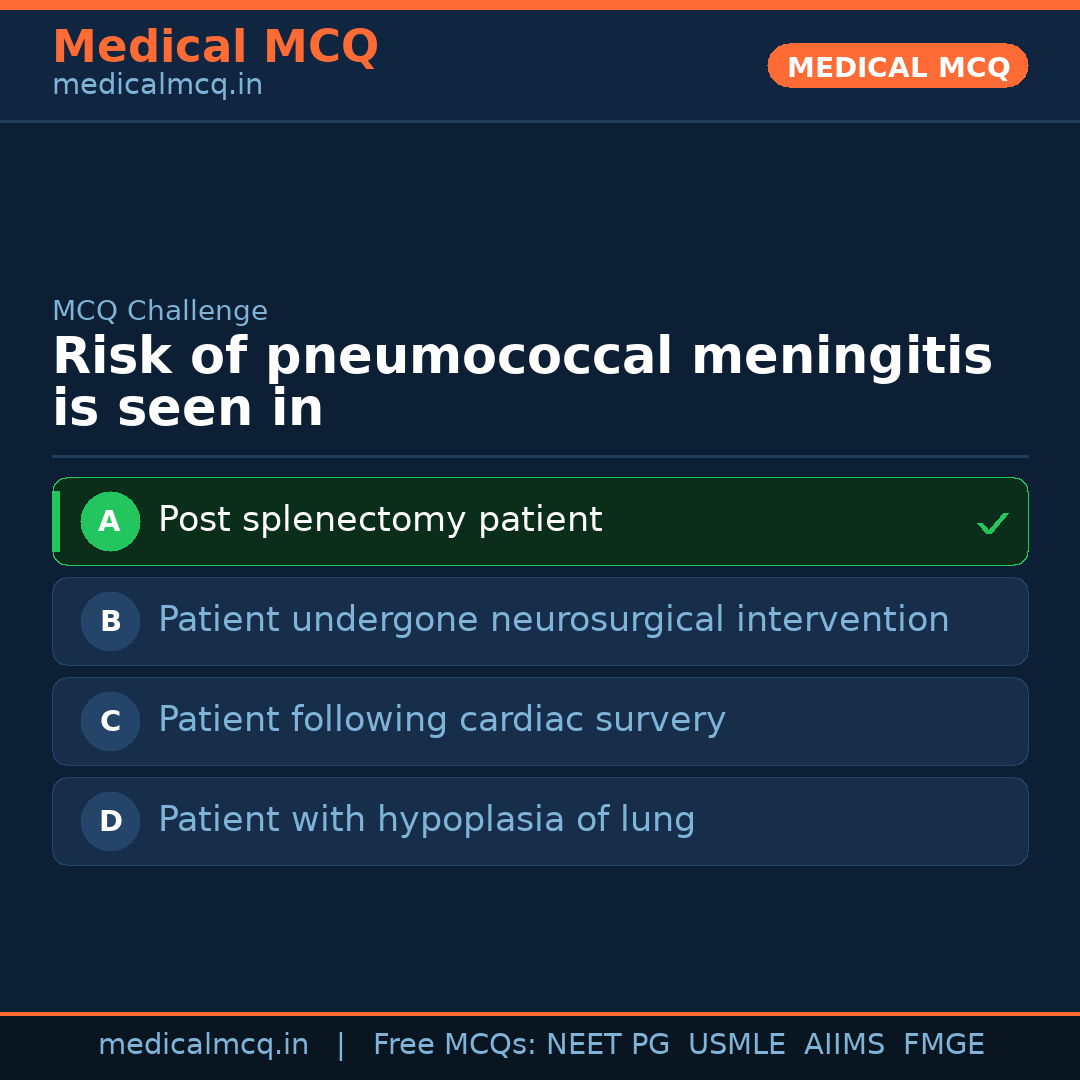Image resolution: width=1080 pixels, height=1080 pixels.
Task: Select answer text 'Post splenectomy patient'
Action: tap(380, 520)
